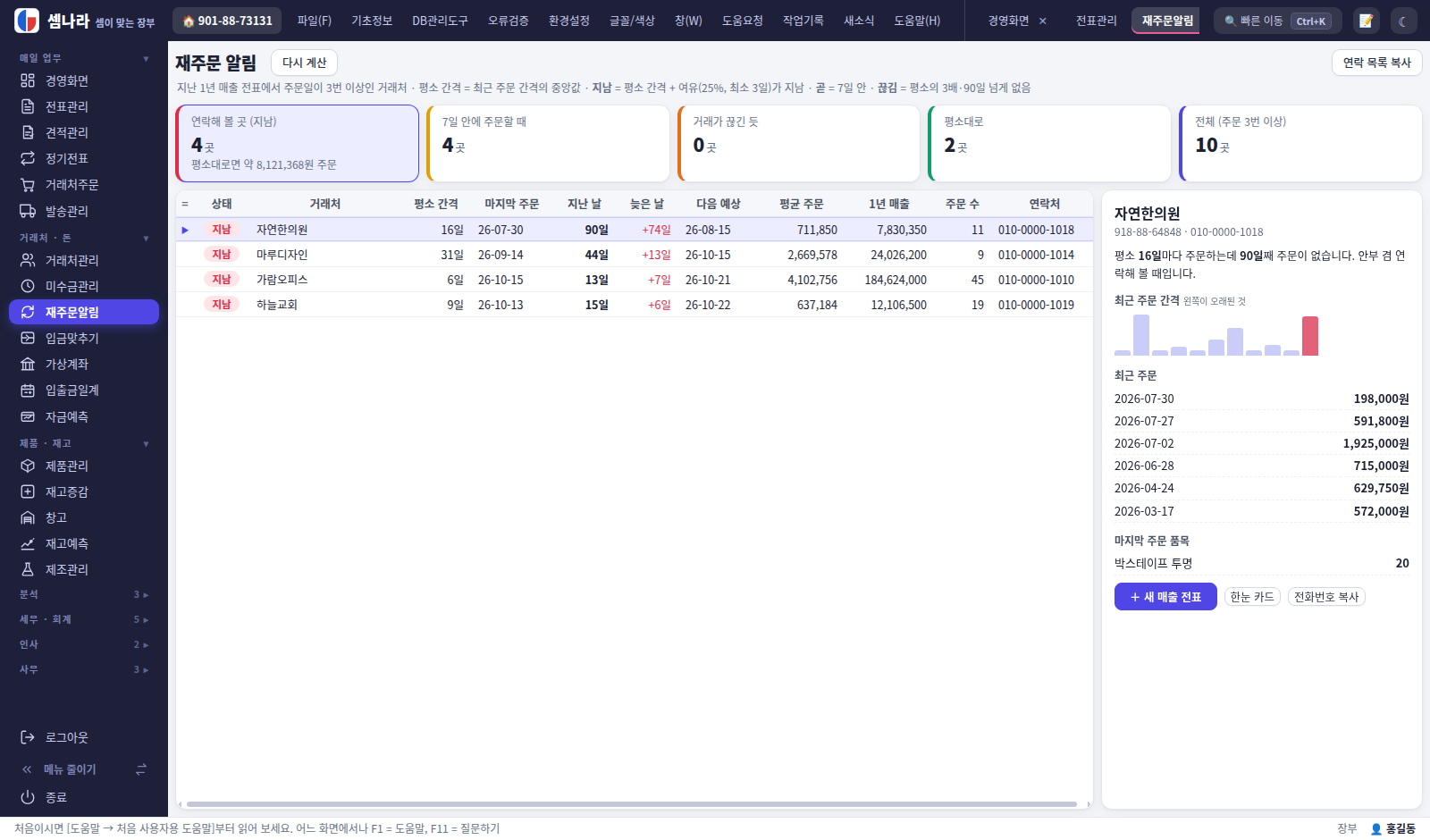
Task: Click the 가상계좌 bank icon
Action: click(x=28, y=364)
